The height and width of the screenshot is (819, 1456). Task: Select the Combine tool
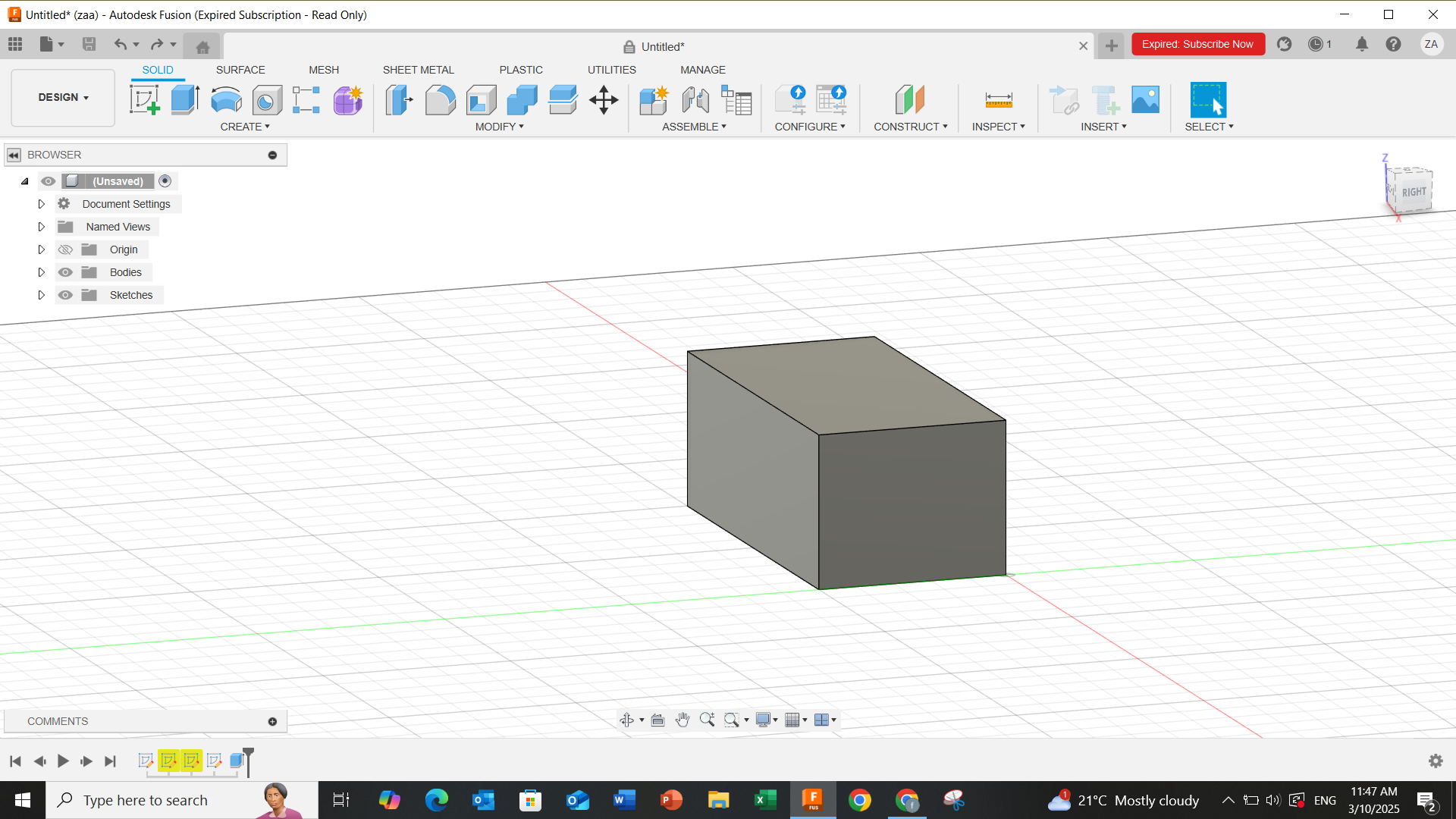[x=522, y=99]
